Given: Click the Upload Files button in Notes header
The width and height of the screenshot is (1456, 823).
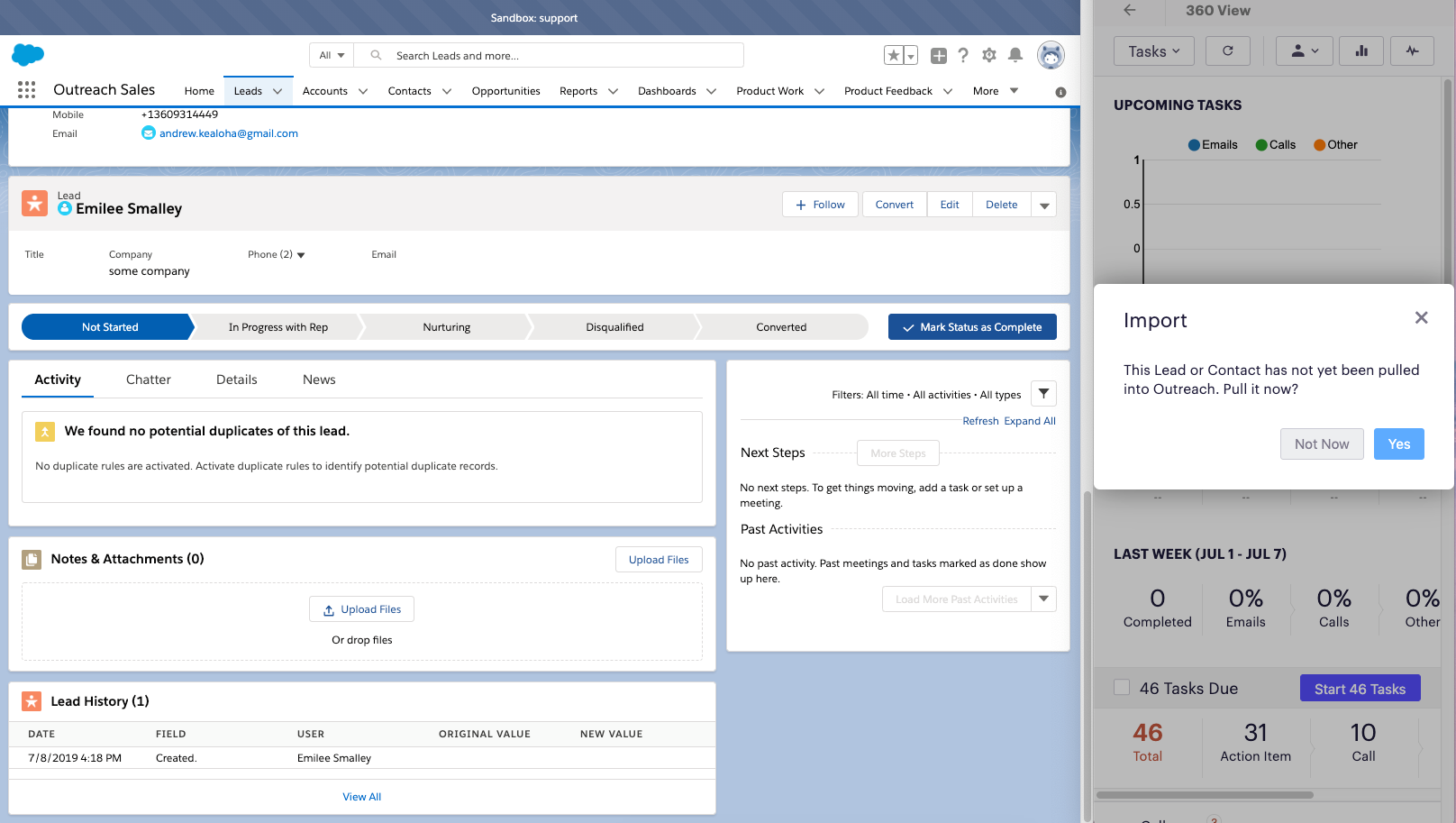Looking at the screenshot, I should pos(659,560).
